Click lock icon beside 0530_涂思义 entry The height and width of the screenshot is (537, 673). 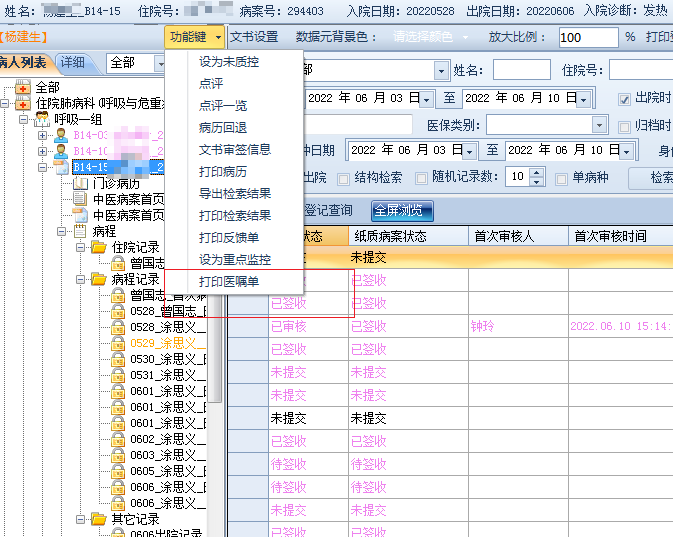tap(118, 359)
